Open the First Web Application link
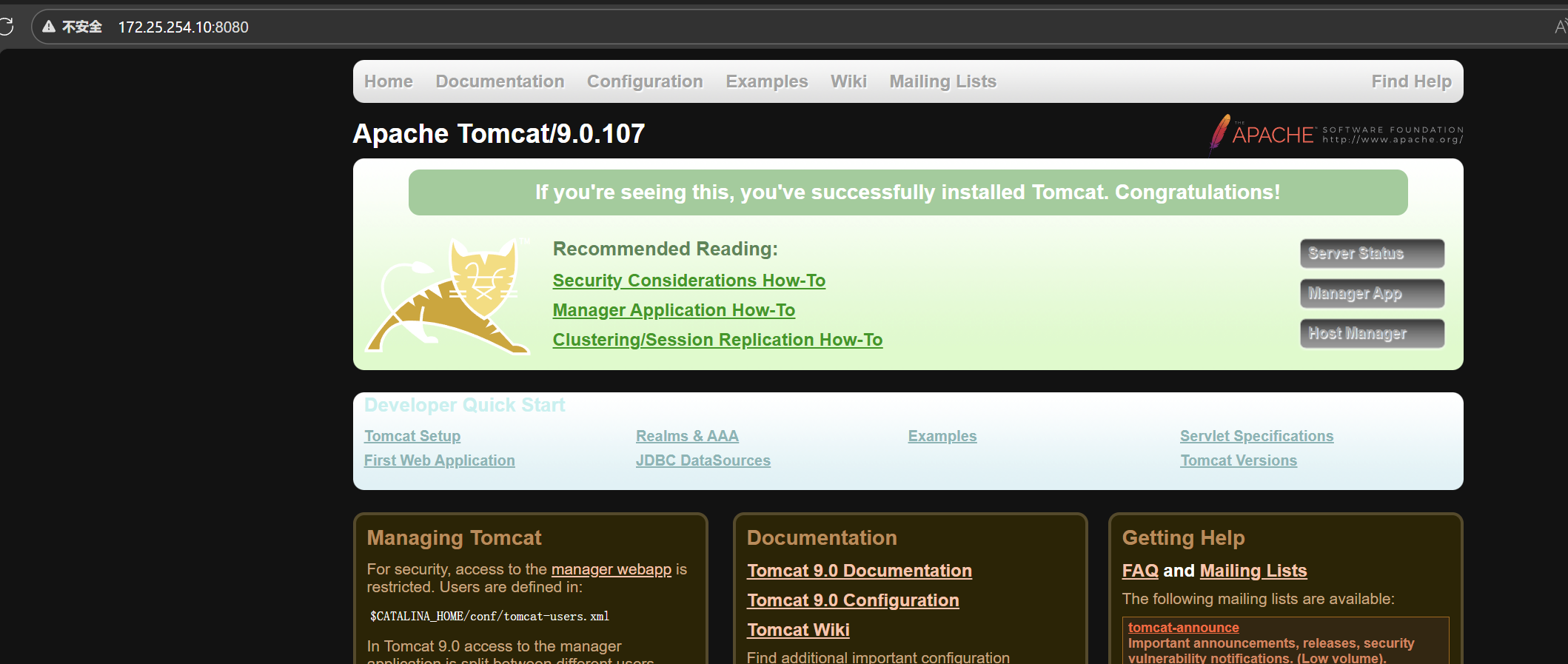Screen dimensions: 1568x664 [x=439, y=460]
